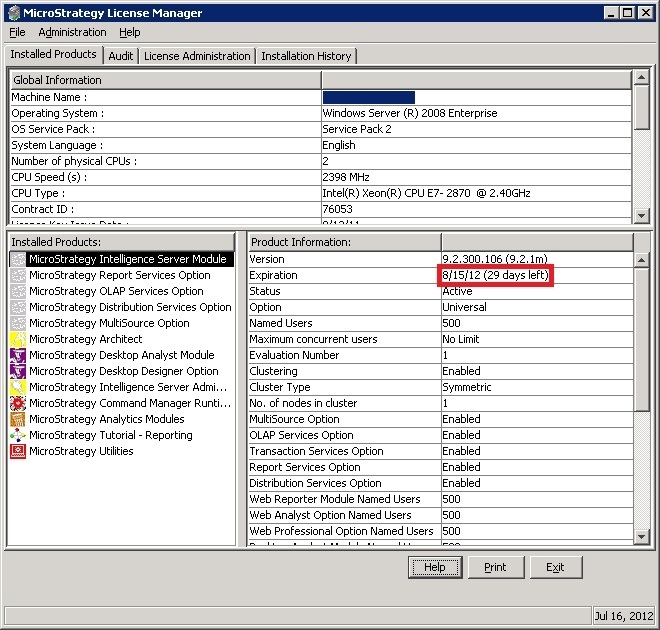Switch to the Audit tab
Image resolution: width=660 pixels, height=630 pixels.
coord(121,56)
